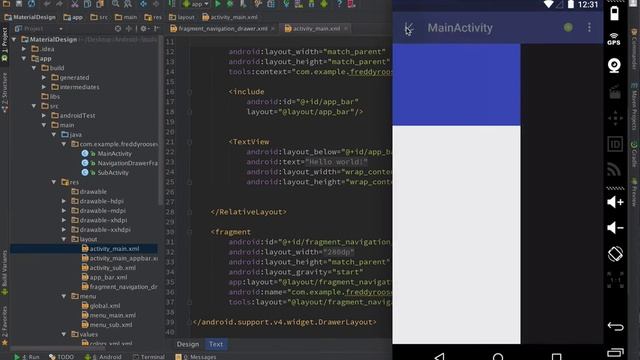Select the Text view tab

click(x=216, y=344)
